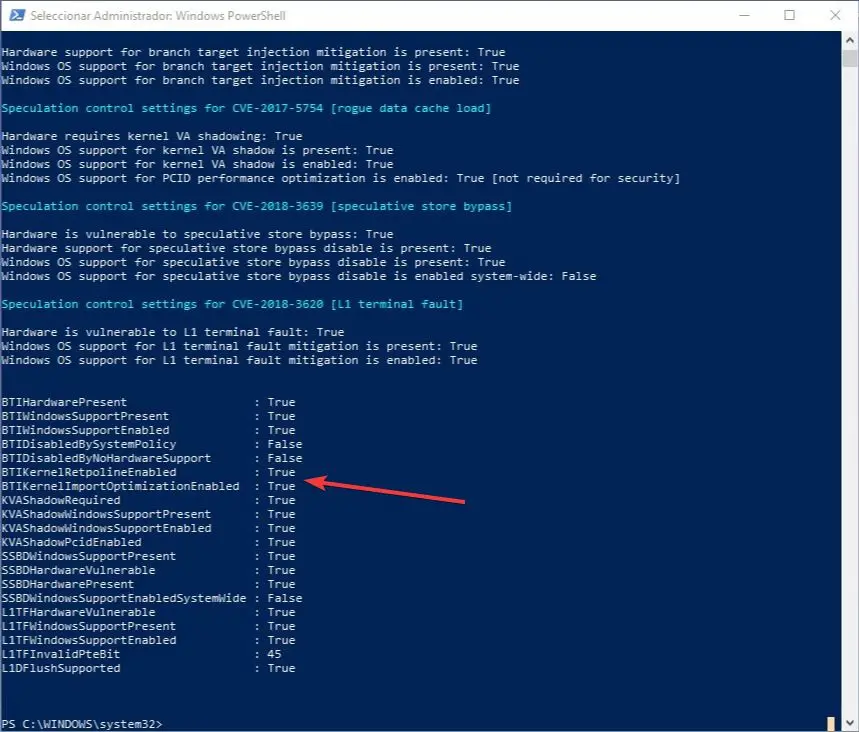Click the KVAShadowPcidEnabled row
Screen dimensions: 859x732
point(148,542)
